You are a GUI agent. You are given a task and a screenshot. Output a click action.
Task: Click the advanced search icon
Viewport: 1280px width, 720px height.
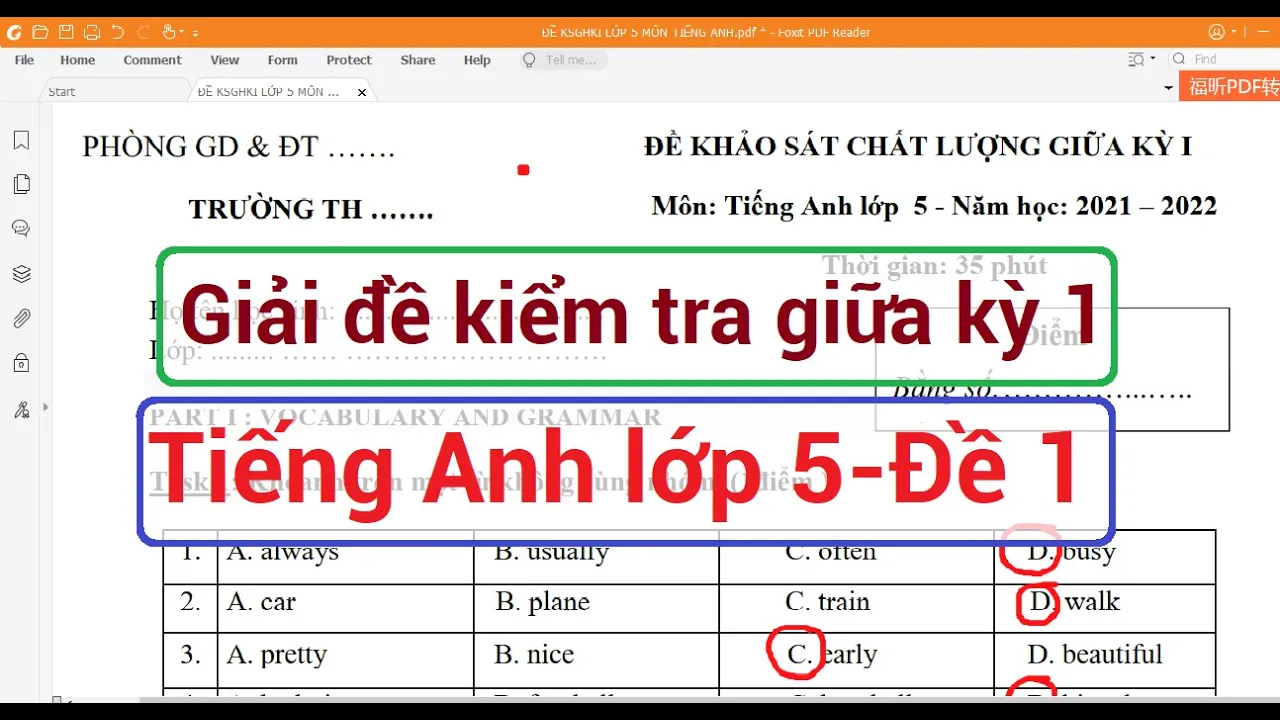[1136, 59]
